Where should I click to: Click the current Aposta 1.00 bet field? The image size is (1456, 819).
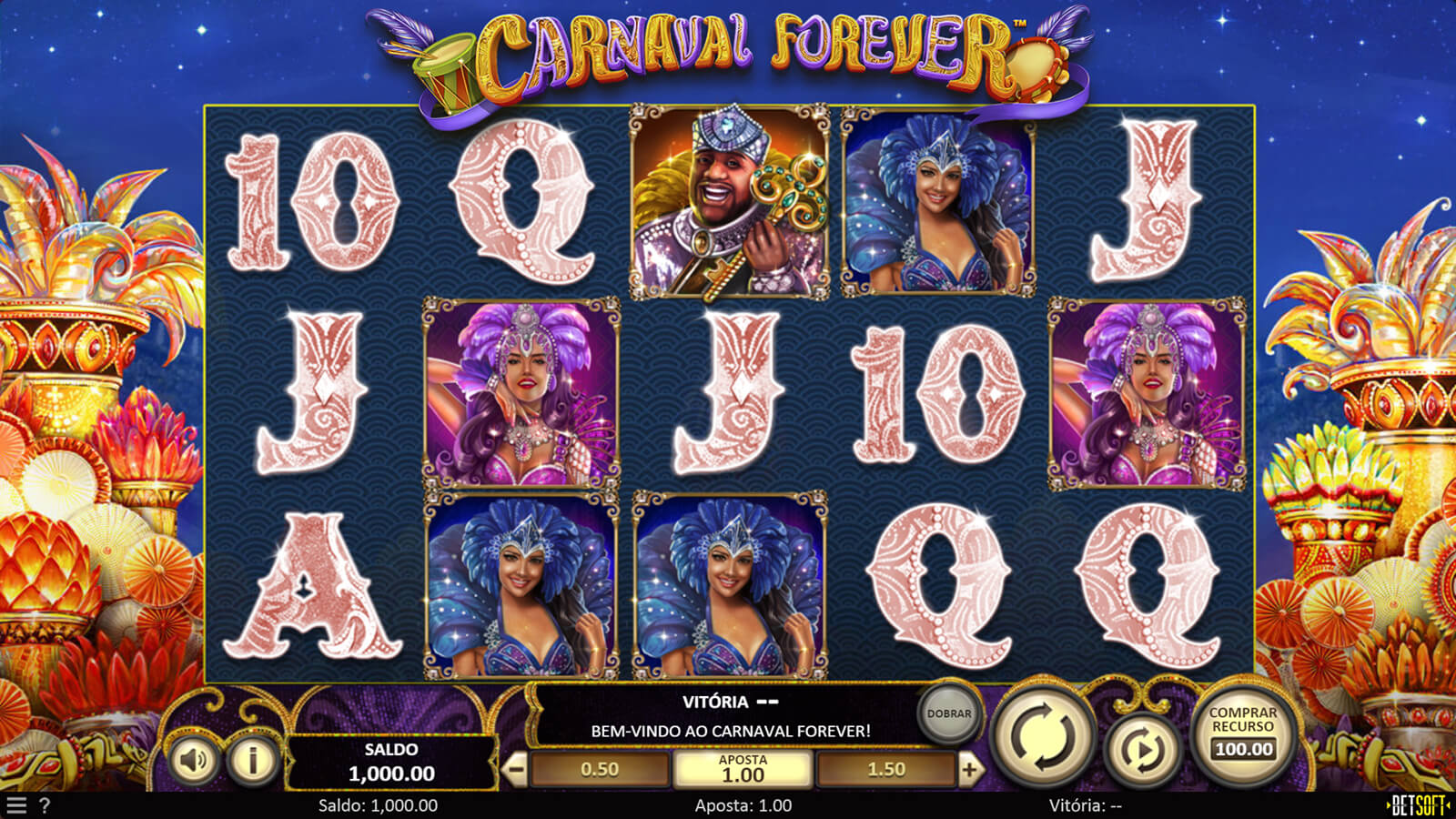tap(743, 769)
